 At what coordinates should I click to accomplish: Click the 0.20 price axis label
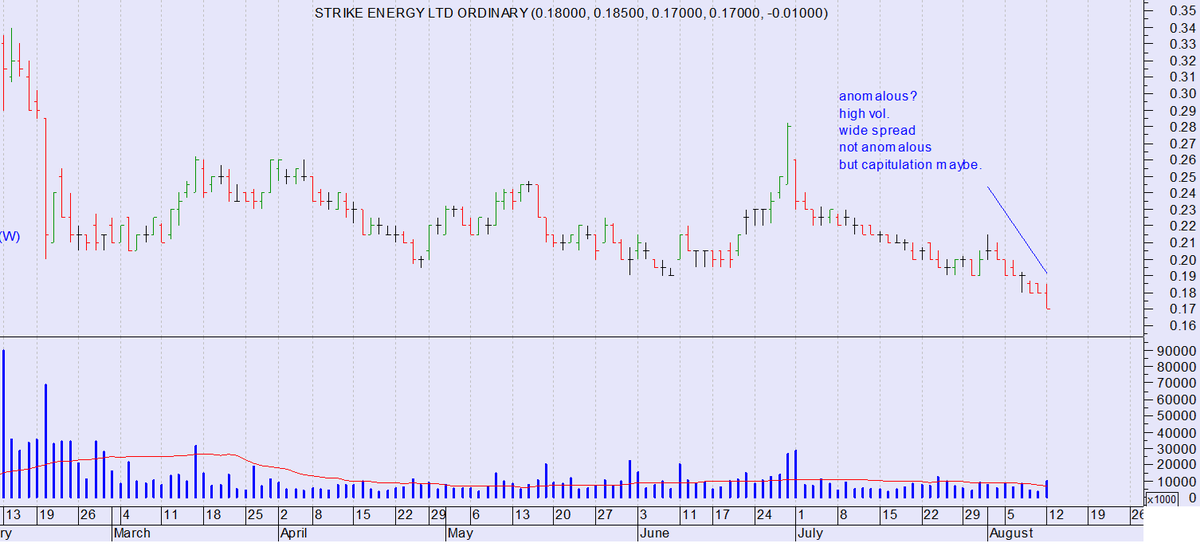(1181, 259)
